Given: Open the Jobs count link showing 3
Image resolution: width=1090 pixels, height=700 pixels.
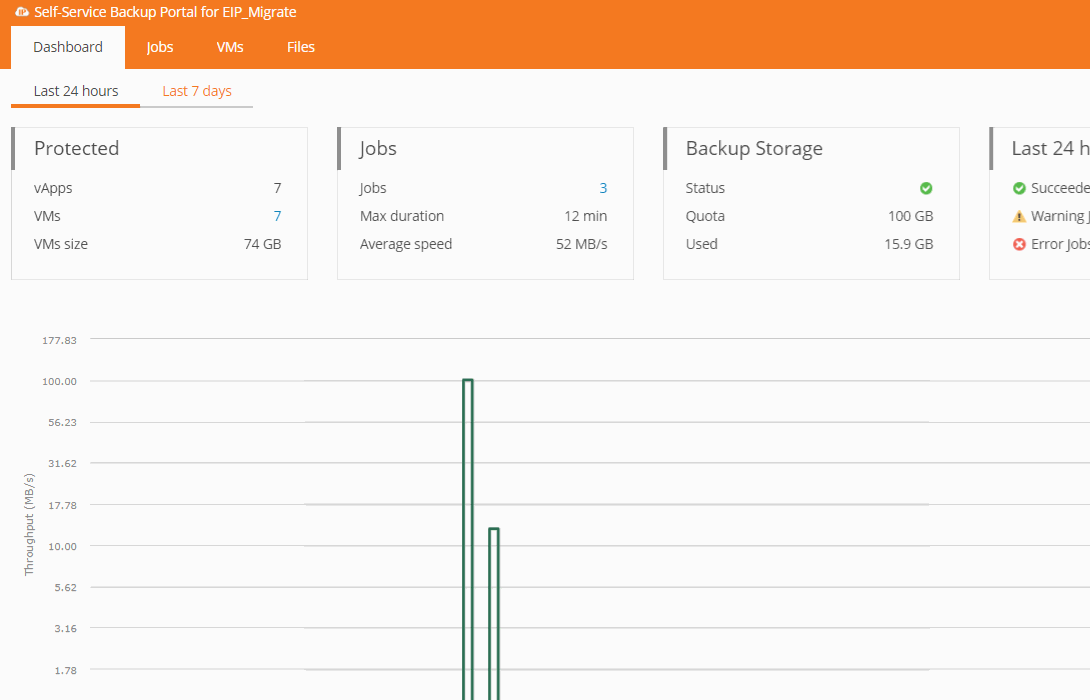Looking at the screenshot, I should coord(603,188).
